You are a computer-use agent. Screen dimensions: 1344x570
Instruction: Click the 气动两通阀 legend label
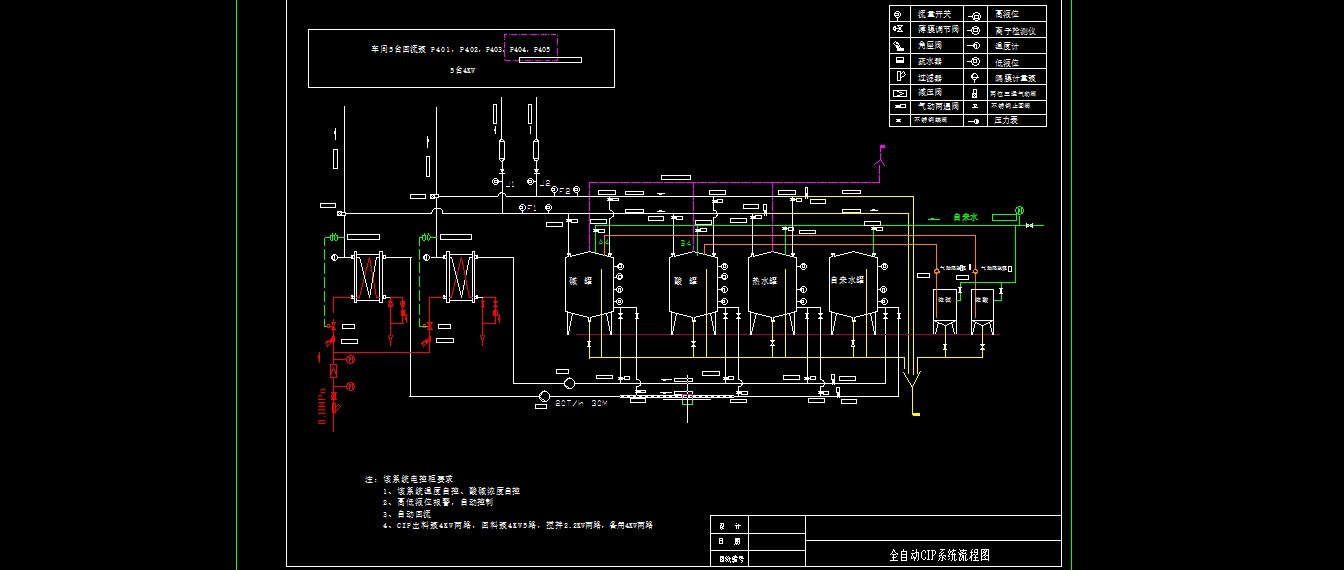click(x=938, y=106)
